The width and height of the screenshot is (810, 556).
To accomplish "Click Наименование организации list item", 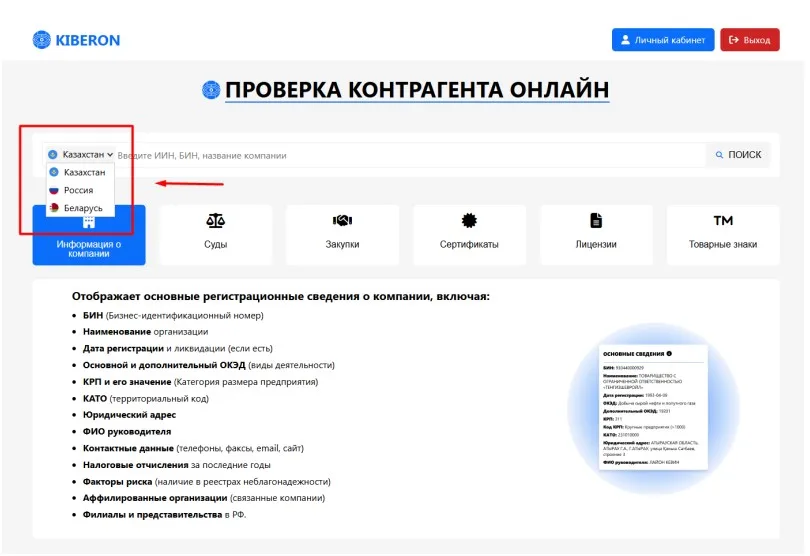I will click(x=145, y=332).
